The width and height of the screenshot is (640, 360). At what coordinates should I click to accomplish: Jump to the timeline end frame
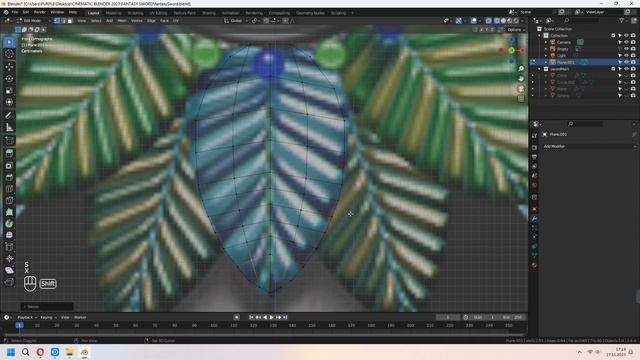click(285, 317)
